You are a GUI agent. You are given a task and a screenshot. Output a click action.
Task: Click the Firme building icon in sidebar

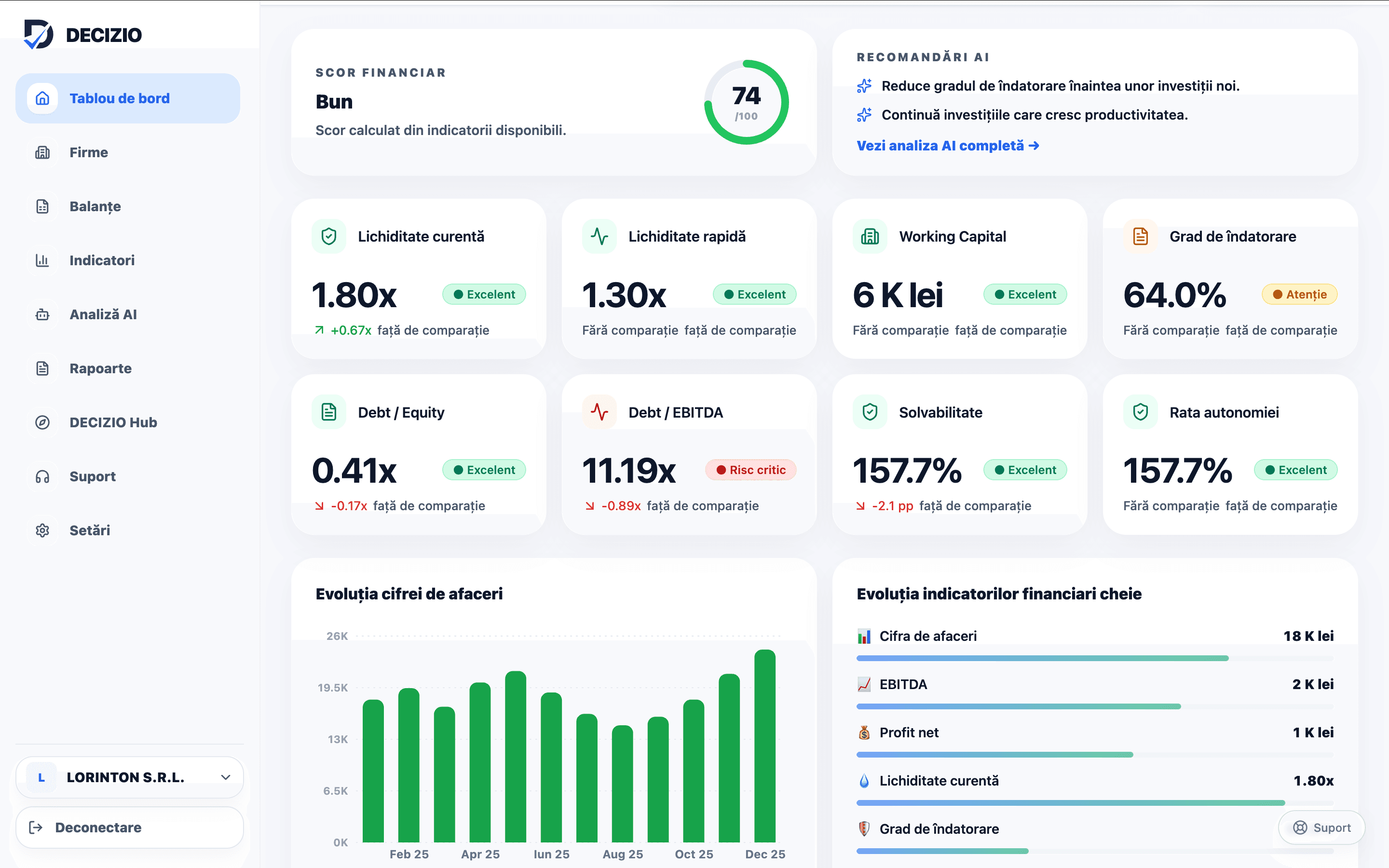pyautogui.click(x=42, y=152)
